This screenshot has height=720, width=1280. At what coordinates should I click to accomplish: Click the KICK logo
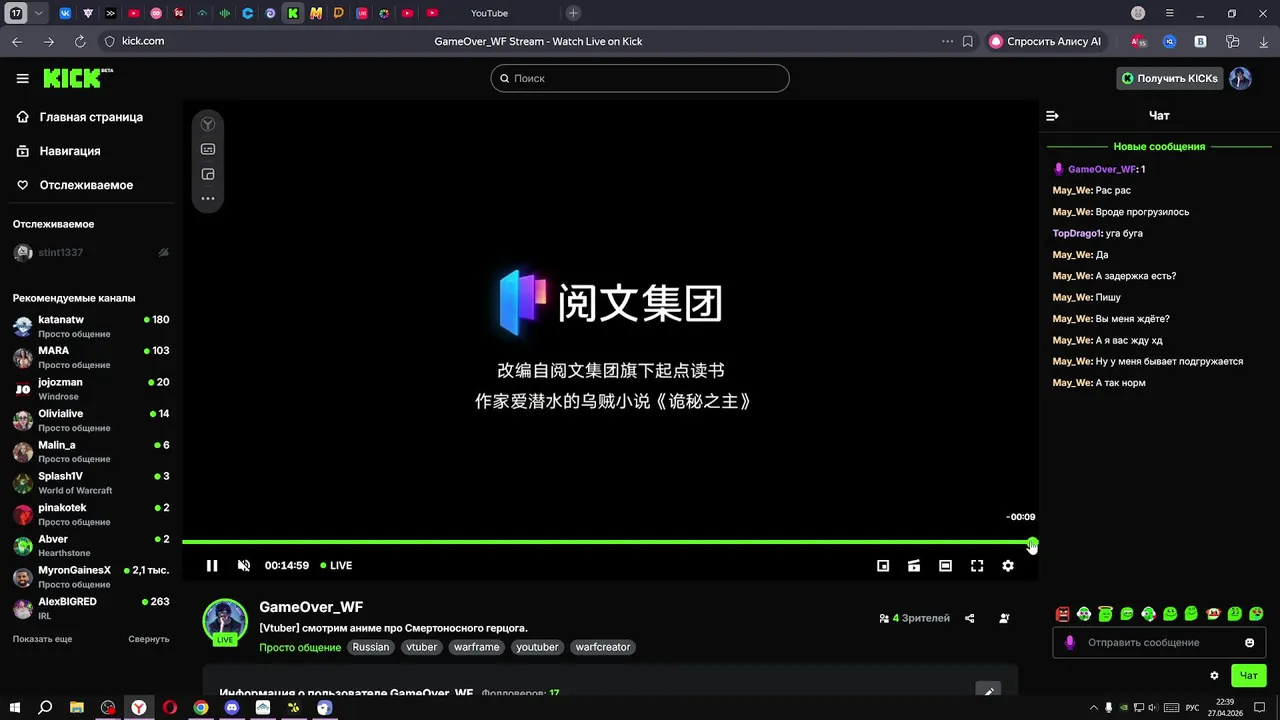pyautogui.click(x=78, y=78)
